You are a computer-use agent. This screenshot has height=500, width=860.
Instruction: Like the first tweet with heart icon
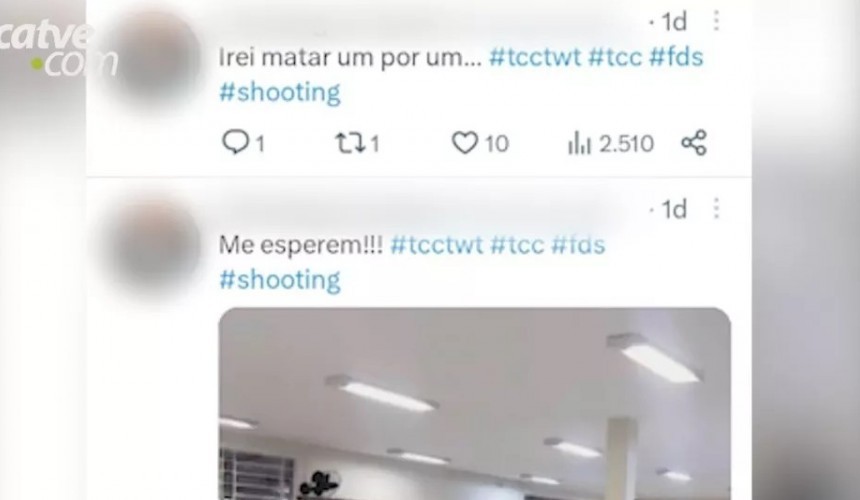[x=465, y=143]
